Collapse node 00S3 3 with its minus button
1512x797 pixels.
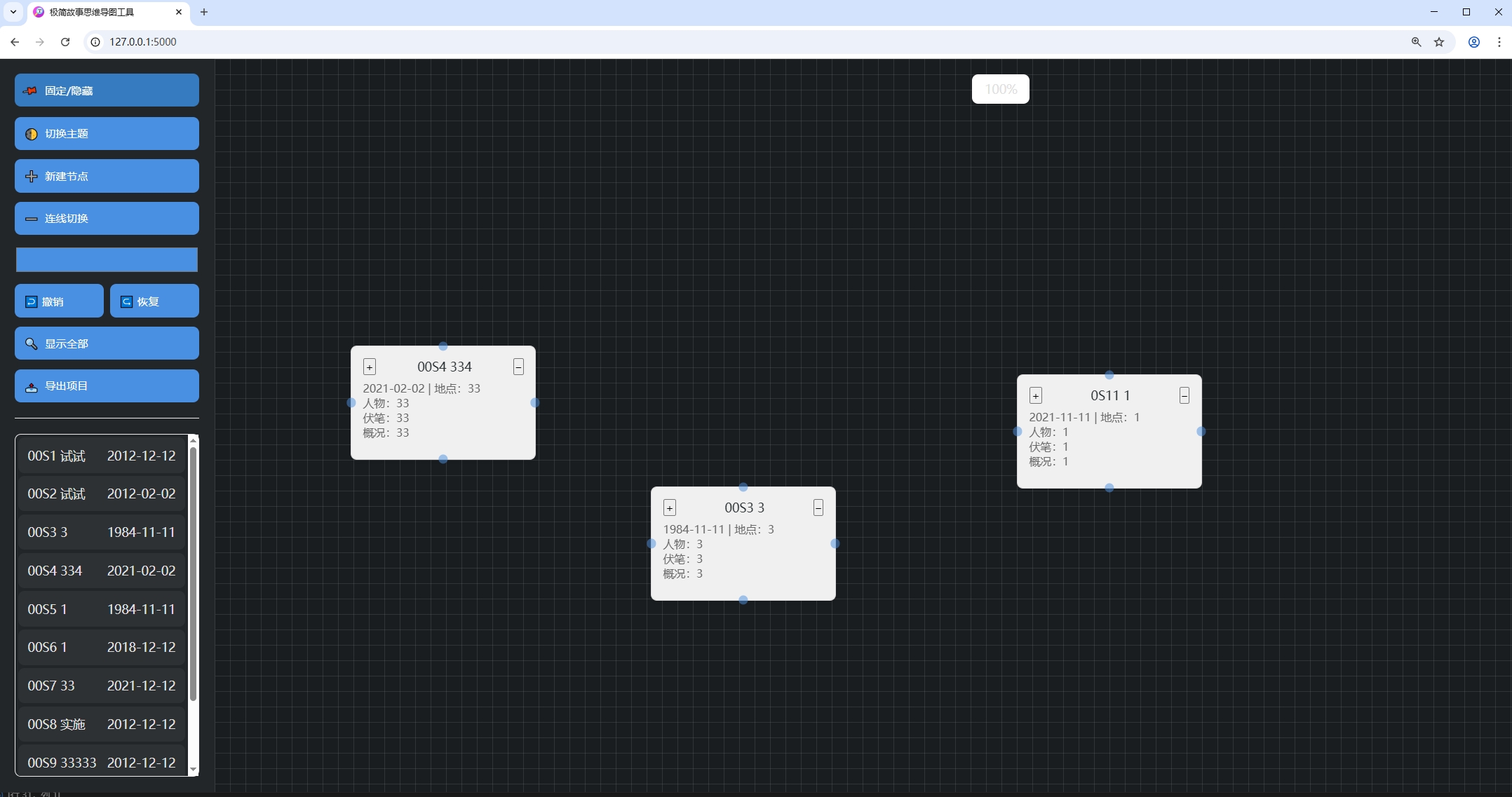point(818,508)
